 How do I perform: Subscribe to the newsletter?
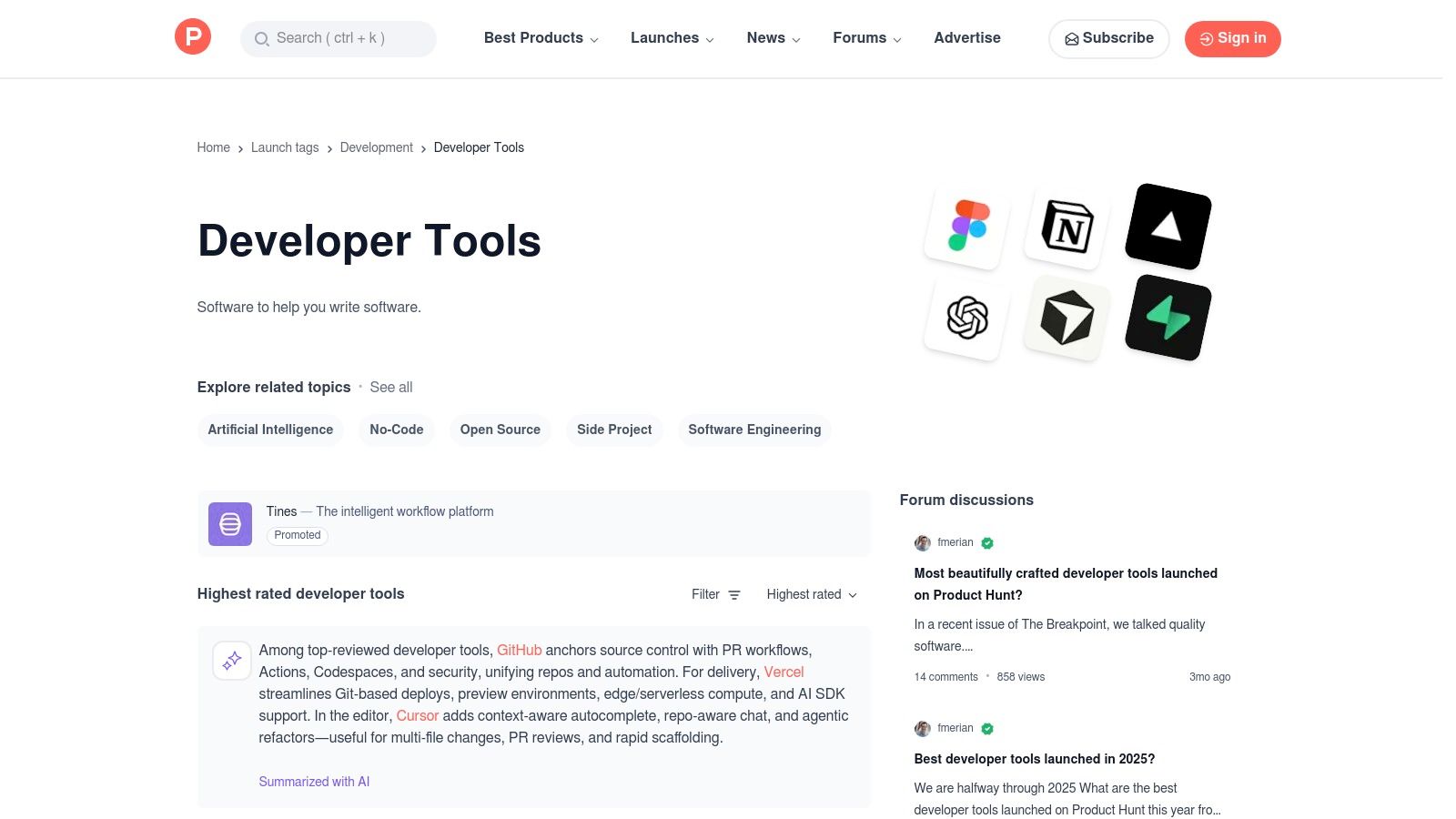click(x=1108, y=38)
